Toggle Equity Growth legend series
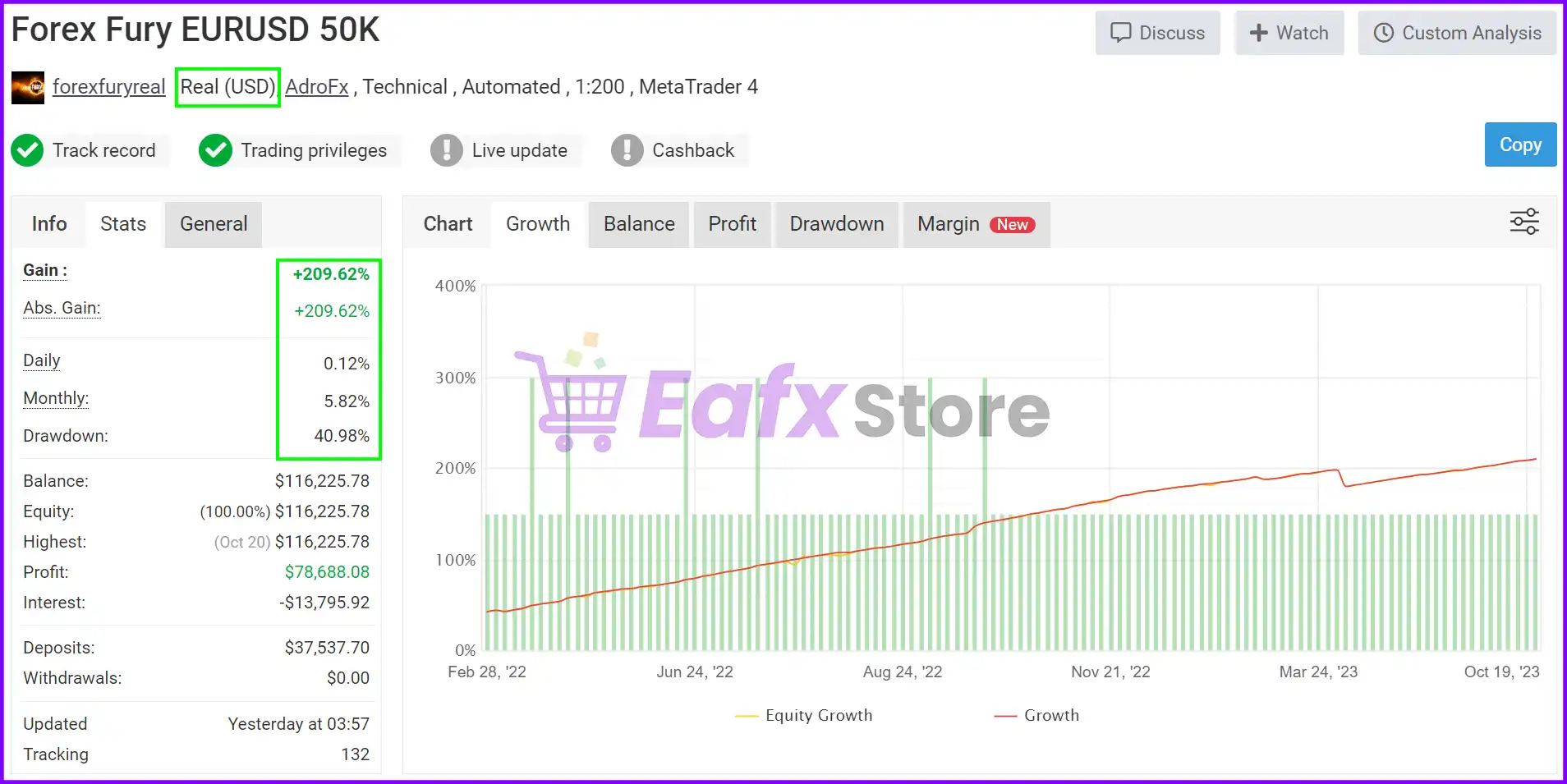 click(x=804, y=715)
